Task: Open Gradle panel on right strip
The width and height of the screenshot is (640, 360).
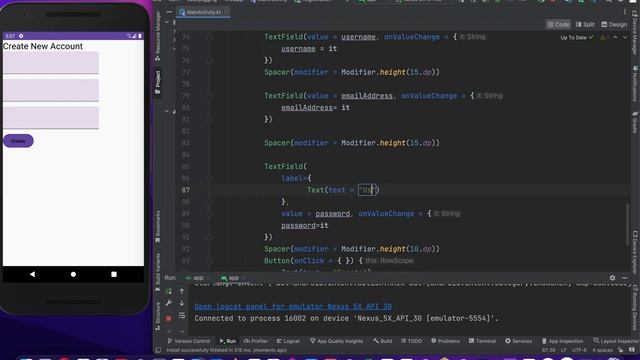Action: pyautogui.click(x=635, y=122)
